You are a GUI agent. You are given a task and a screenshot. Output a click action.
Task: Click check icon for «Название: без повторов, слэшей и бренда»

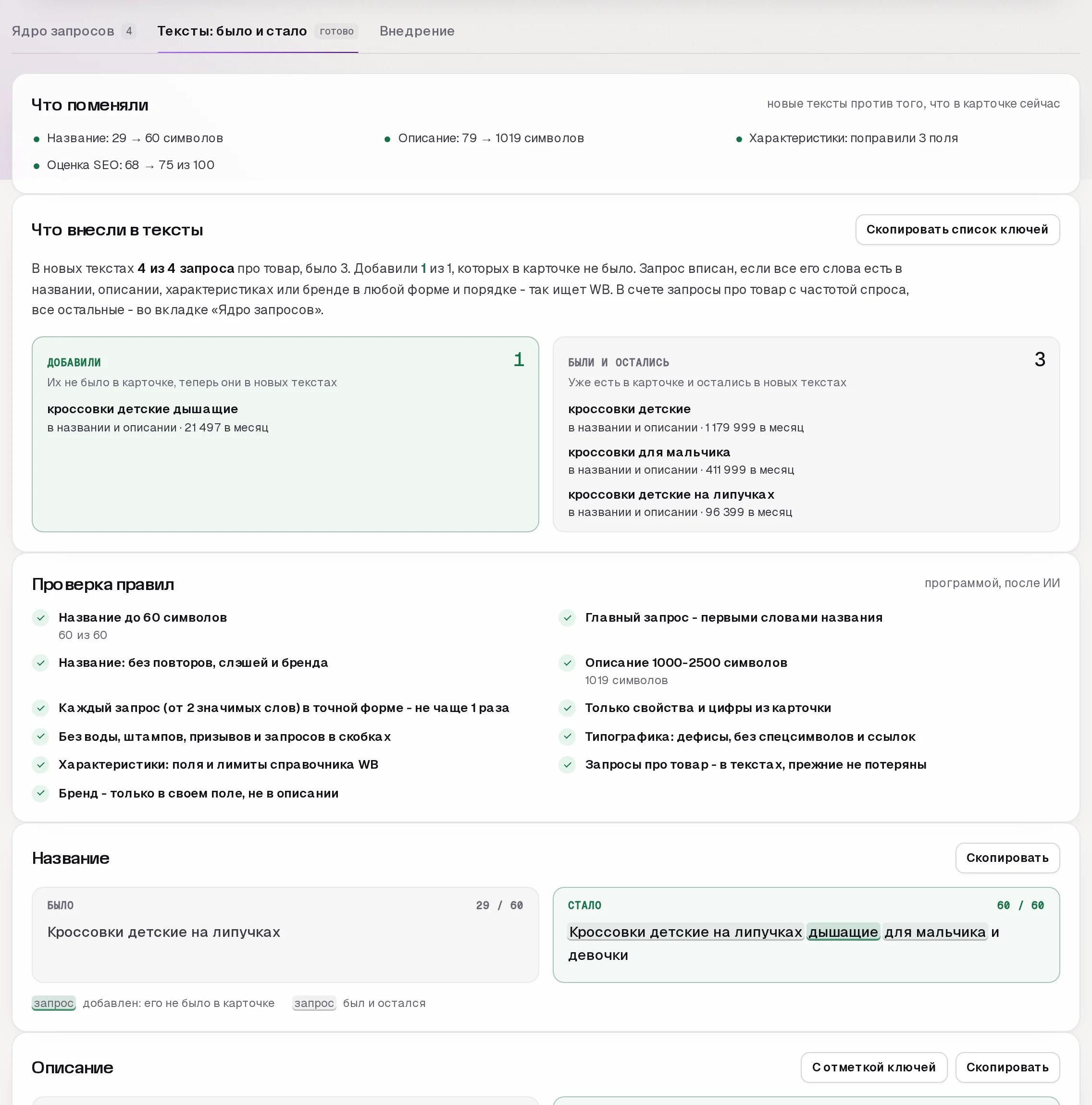(x=41, y=663)
